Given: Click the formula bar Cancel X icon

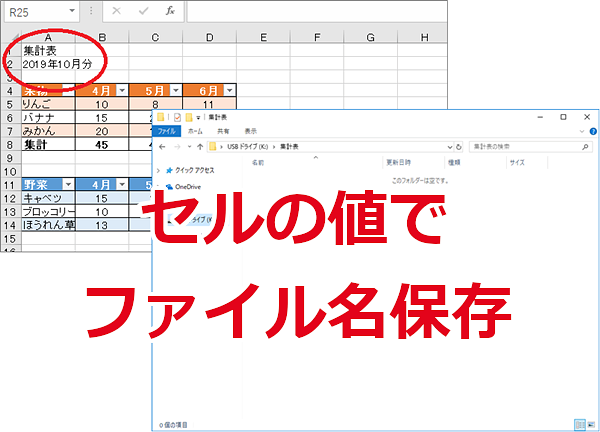Looking at the screenshot, I should [x=117, y=12].
